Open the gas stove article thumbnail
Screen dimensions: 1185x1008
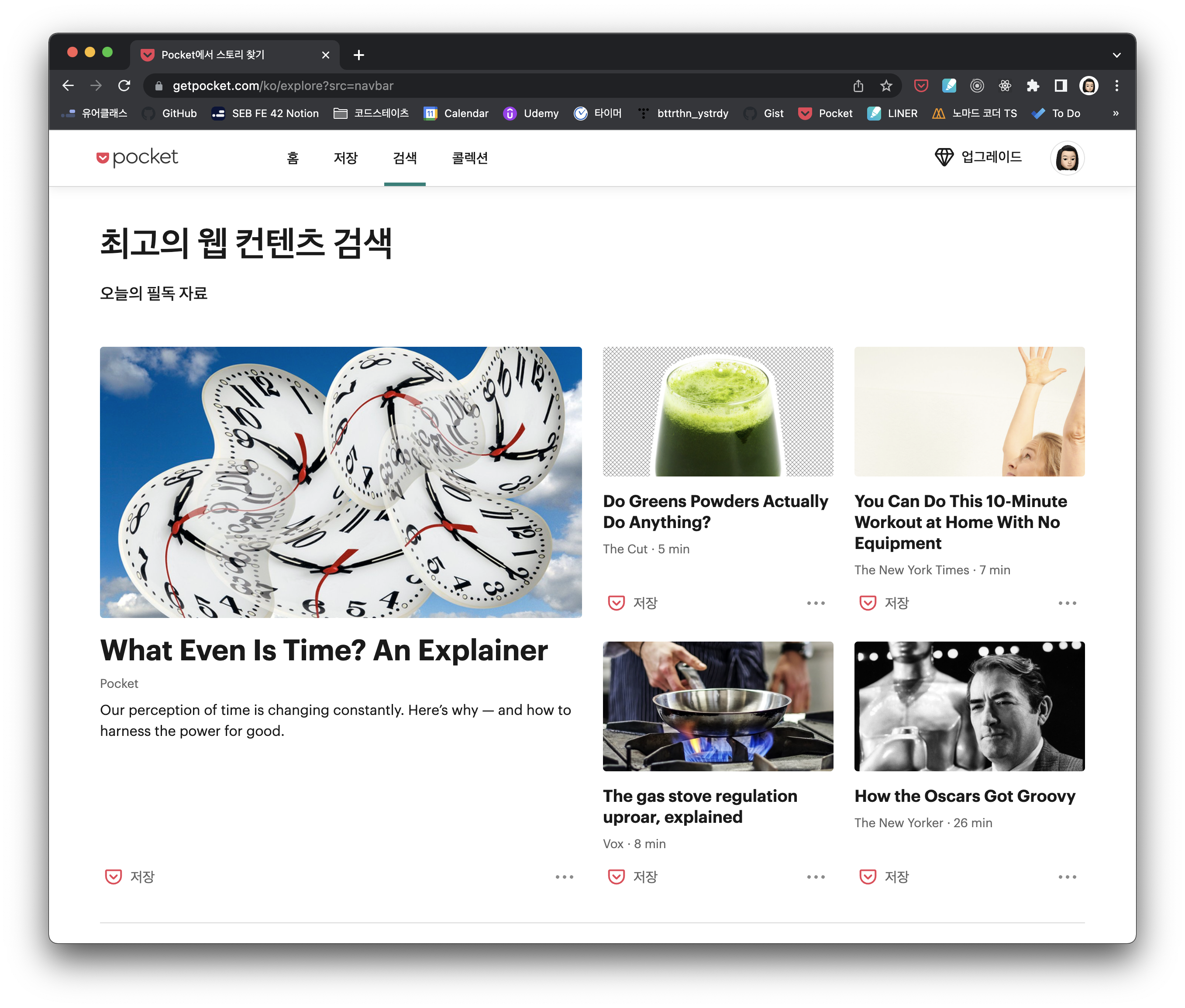[x=718, y=706]
